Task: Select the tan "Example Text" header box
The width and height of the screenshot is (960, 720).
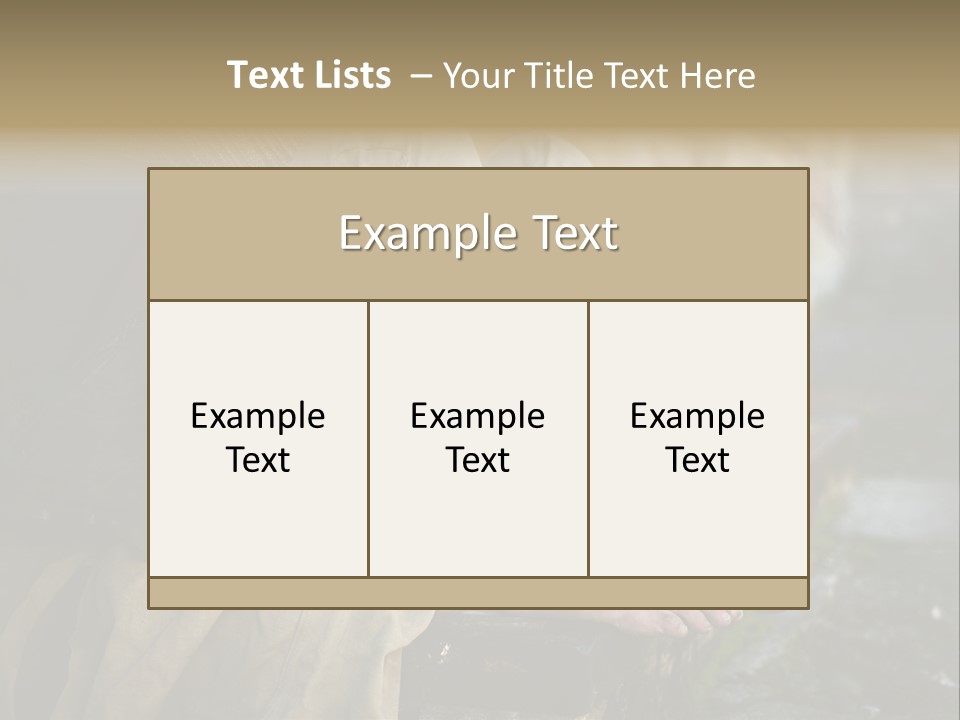Action: point(478,234)
